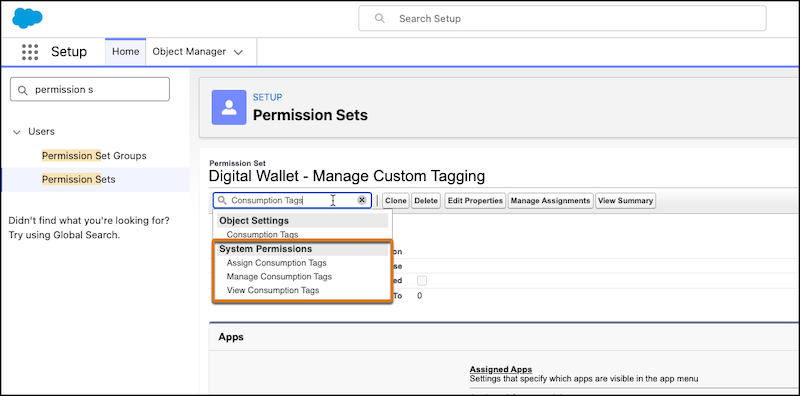Switch to the Home tab
This screenshot has width=800, height=396.
coord(126,52)
